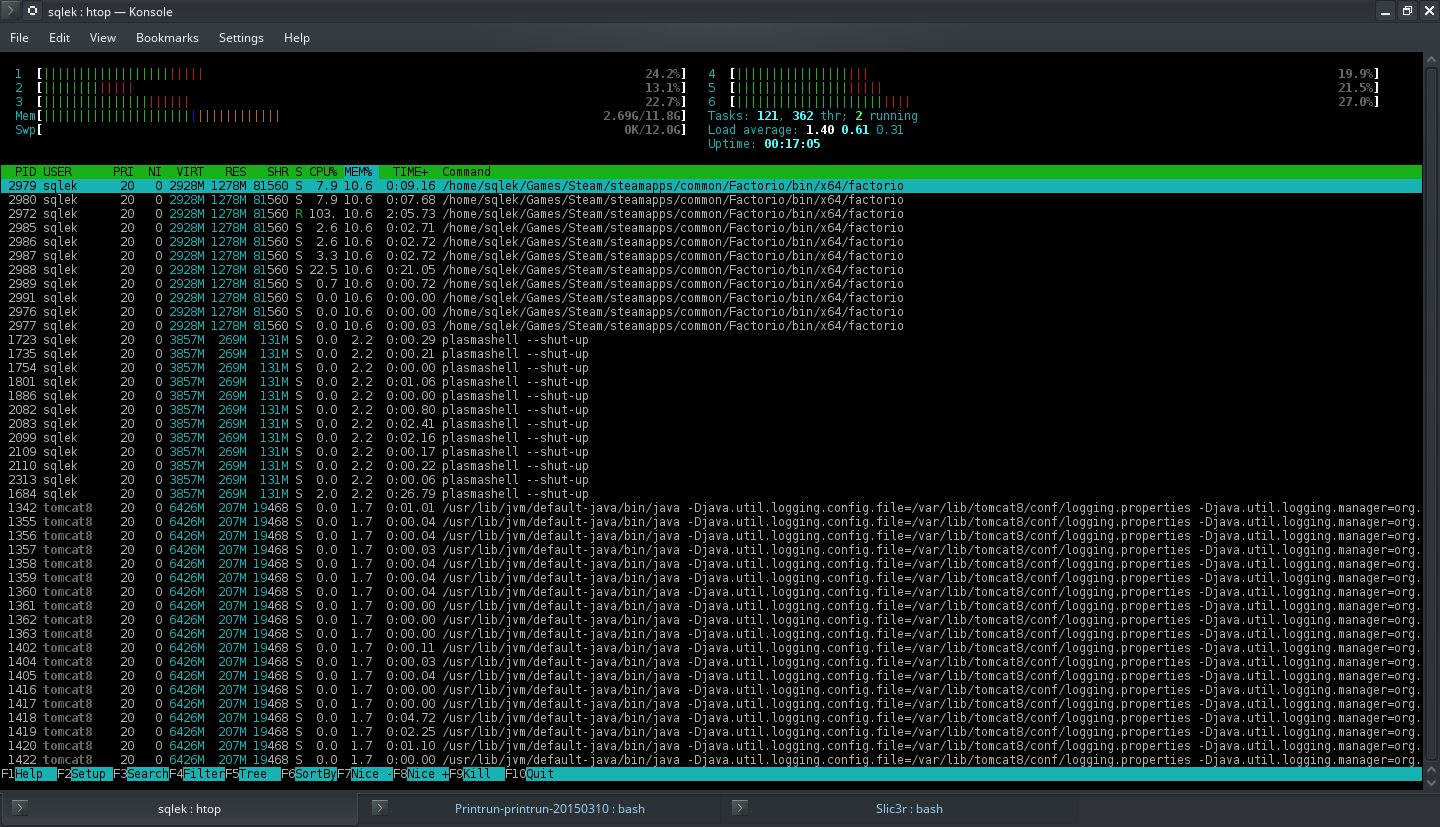Sort by the VIRT column header
Screen dimensions: 1440x827
pos(190,172)
